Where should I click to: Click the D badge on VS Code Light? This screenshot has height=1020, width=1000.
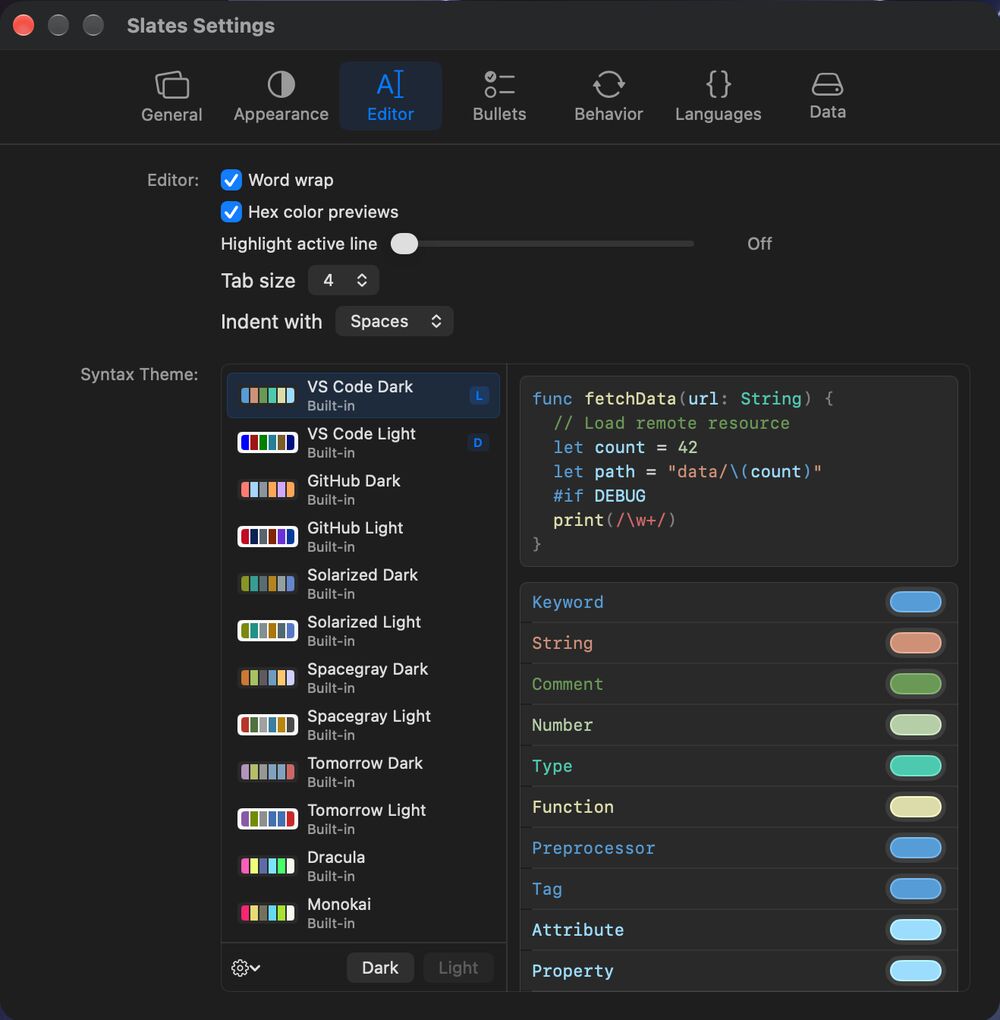click(x=478, y=442)
